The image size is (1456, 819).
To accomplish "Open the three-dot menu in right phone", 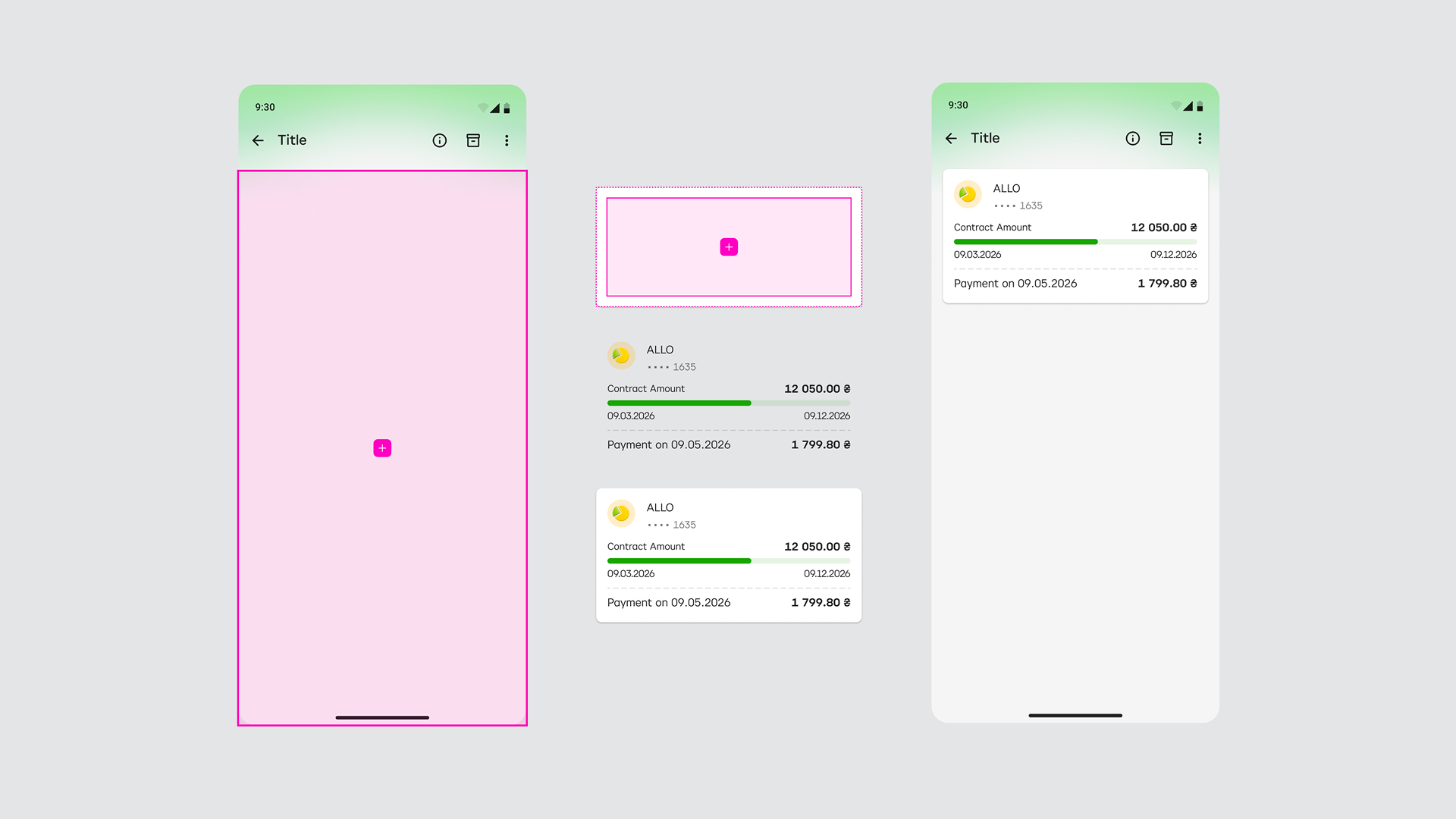I will point(1200,138).
